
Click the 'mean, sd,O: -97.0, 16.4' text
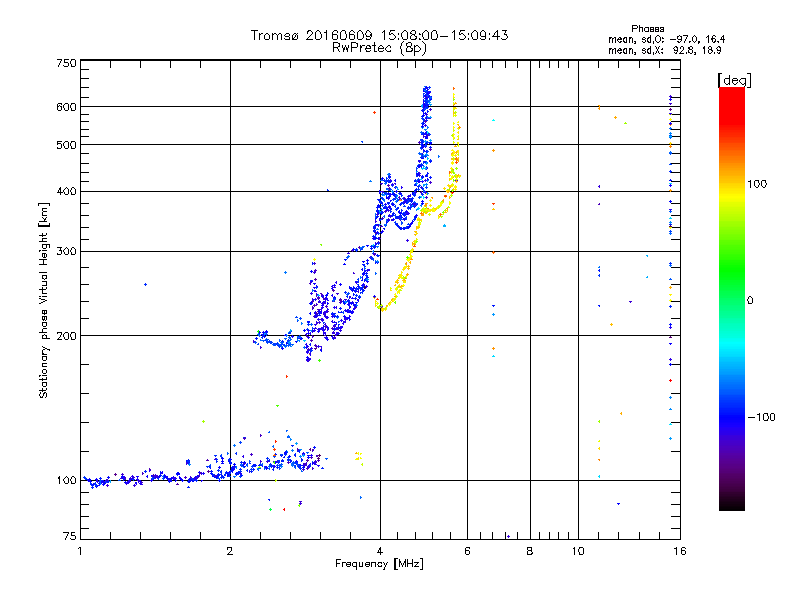(666, 39)
